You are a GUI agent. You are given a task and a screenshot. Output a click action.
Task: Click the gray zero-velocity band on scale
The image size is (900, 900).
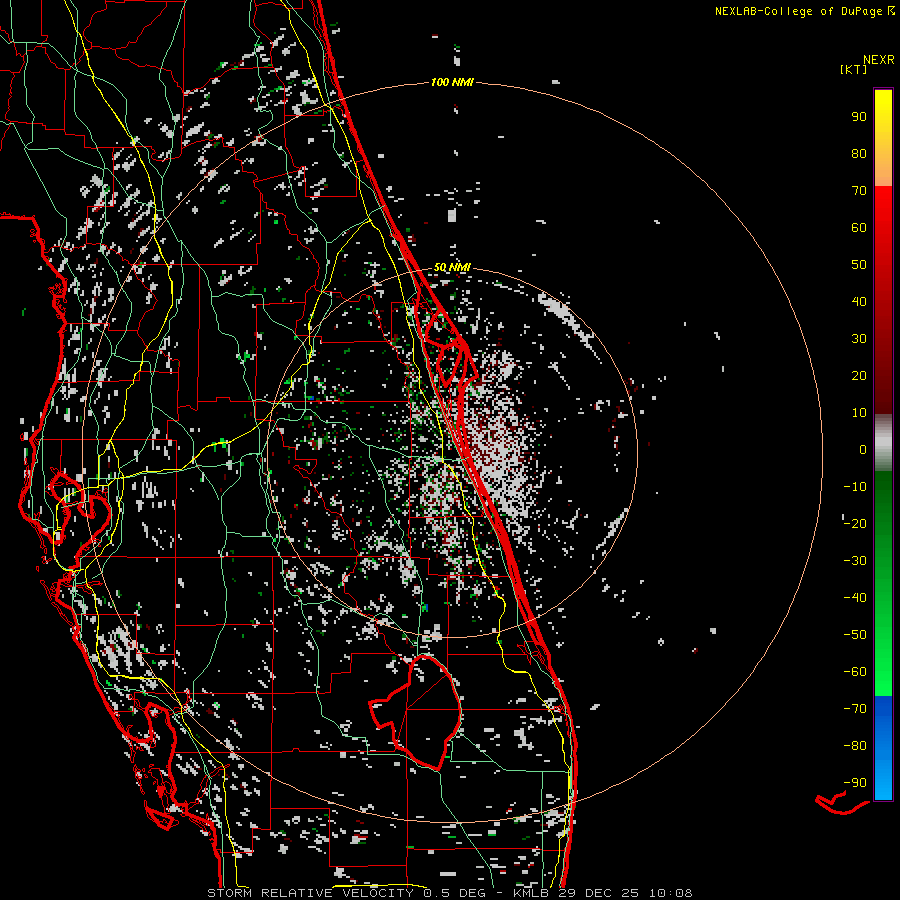(x=883, y=443)
